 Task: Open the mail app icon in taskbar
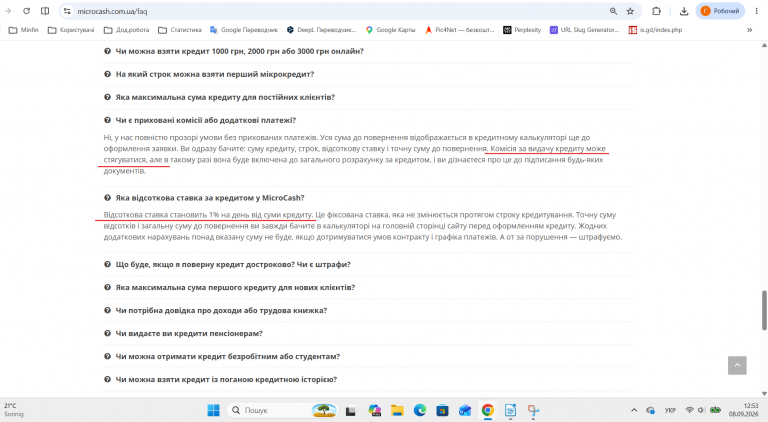465,411
